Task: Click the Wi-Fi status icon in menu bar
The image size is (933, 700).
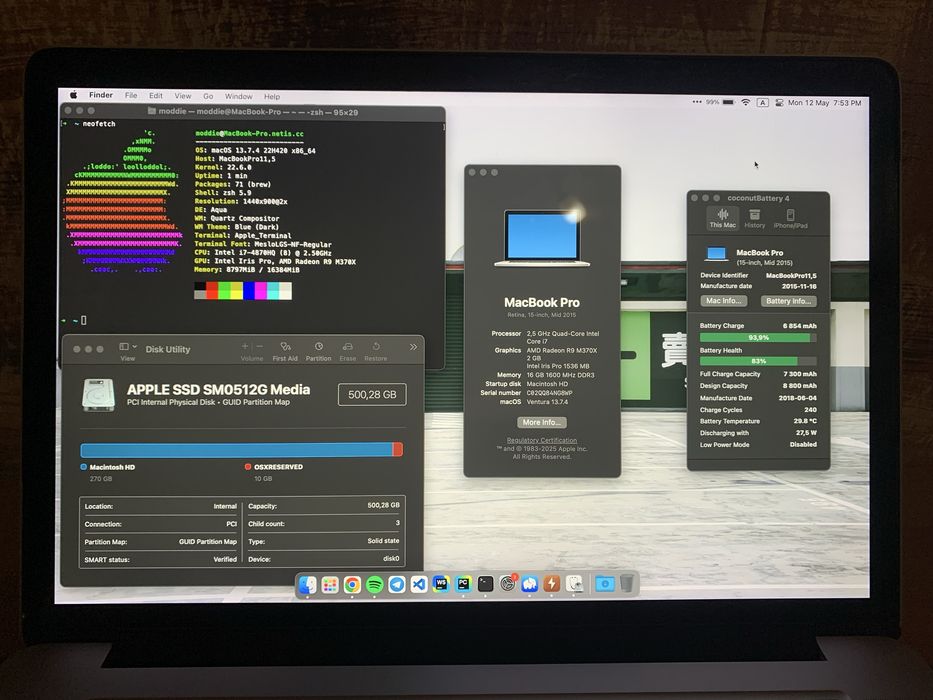Action: (x=746, y=102)
